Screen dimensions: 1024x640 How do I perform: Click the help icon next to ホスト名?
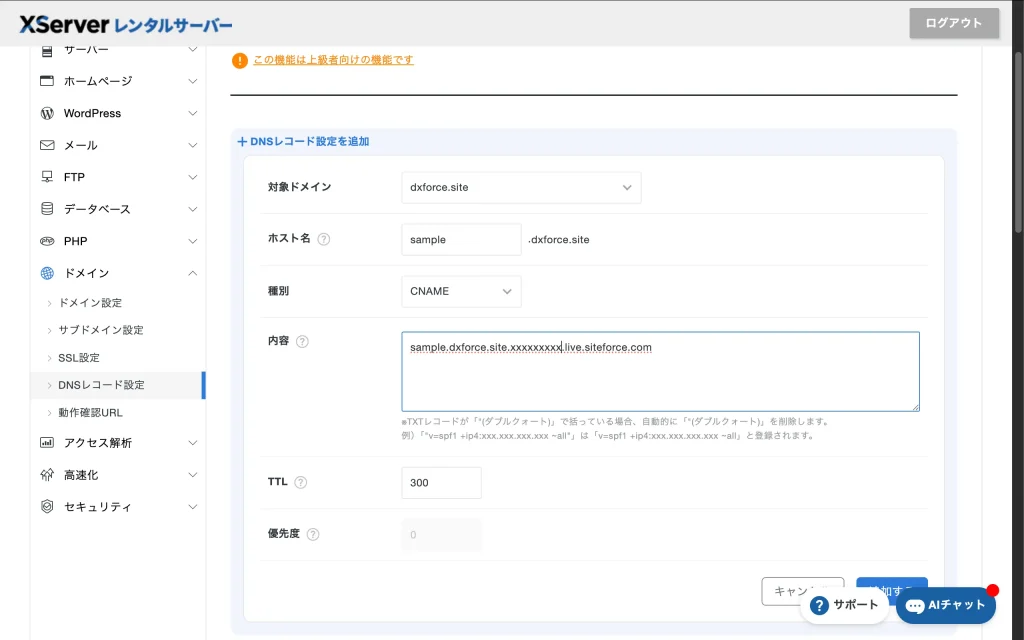tap(324, 240)
